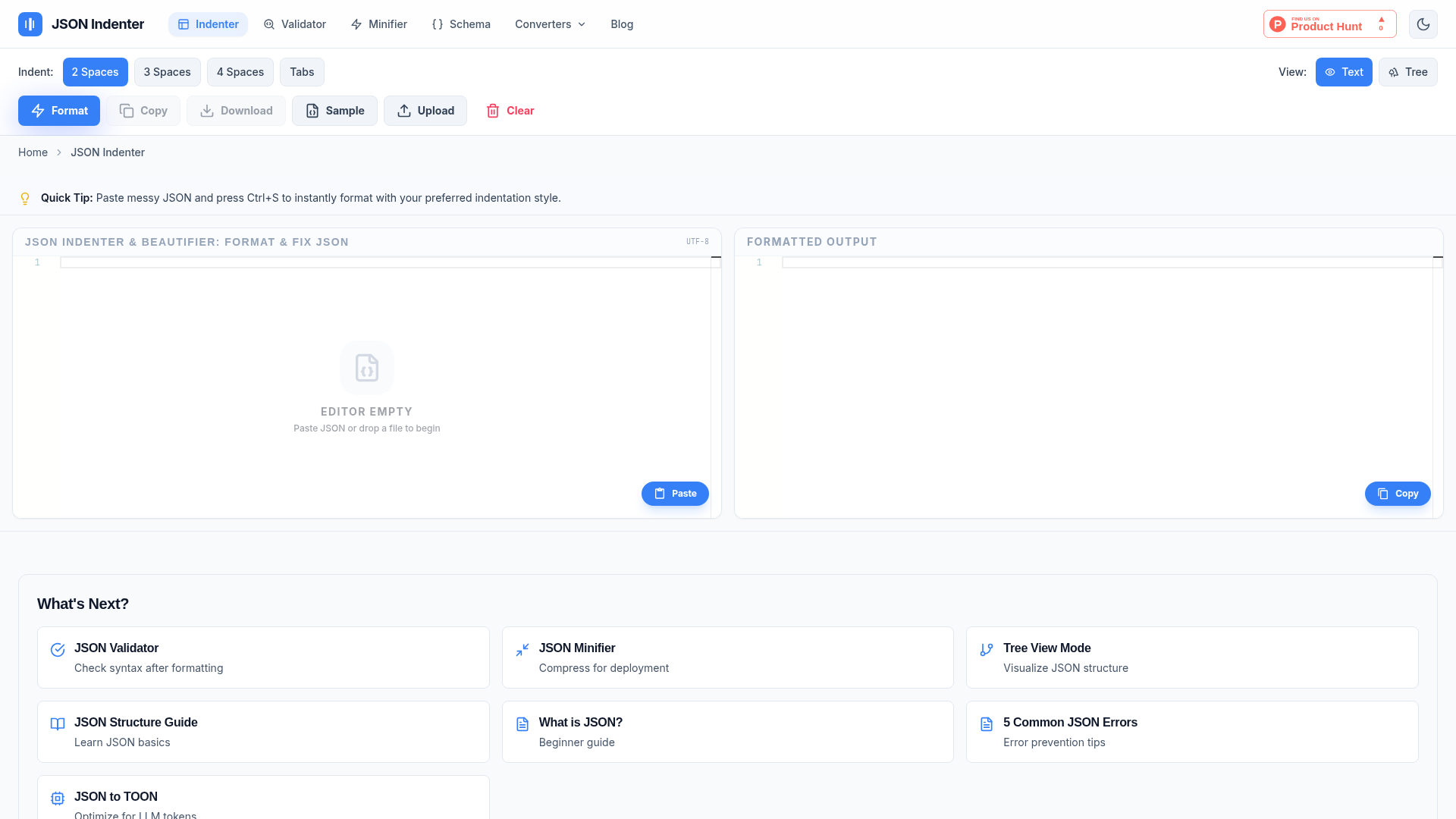
Task: Load Sample JSON data
Action: point(334,111)
